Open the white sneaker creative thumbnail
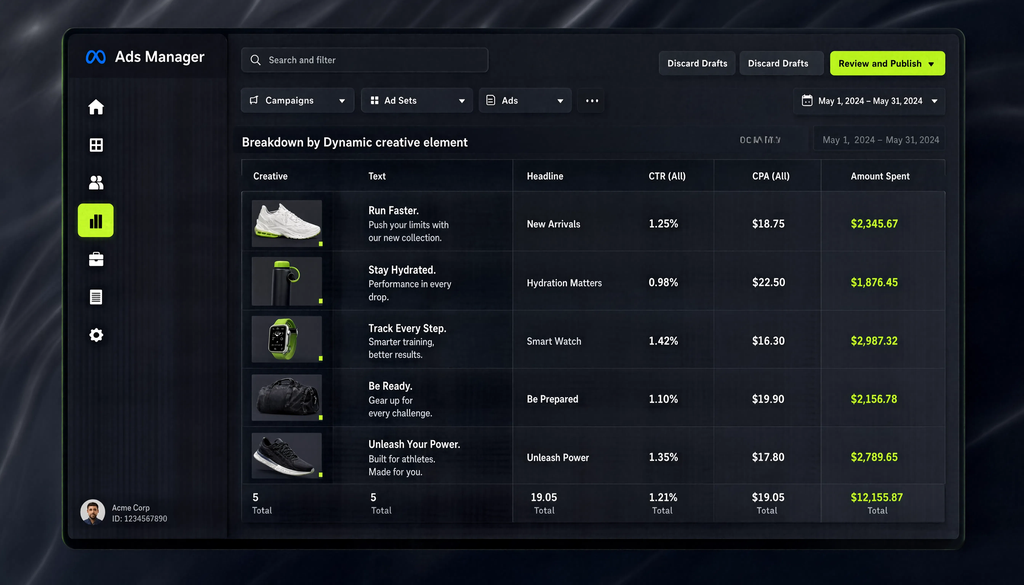 point(287,223)
